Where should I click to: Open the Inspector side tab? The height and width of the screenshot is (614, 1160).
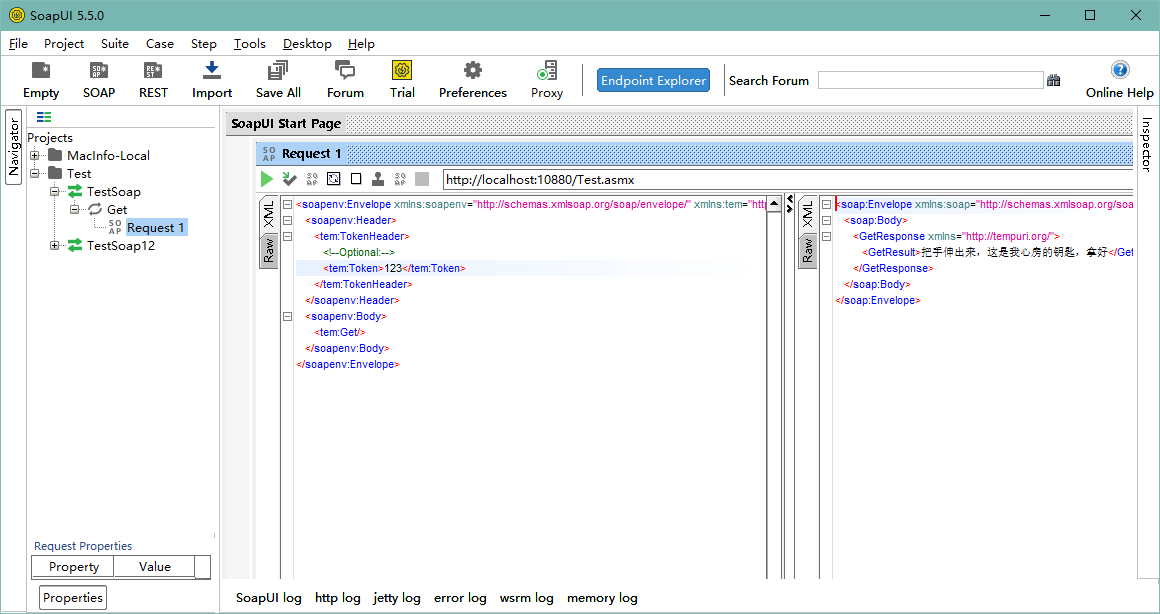pos(1147,144)
